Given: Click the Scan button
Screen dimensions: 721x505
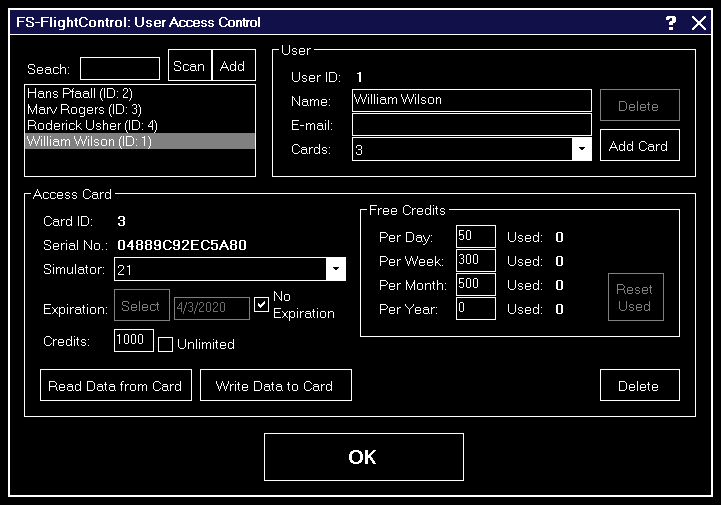Looking at the screenshot, I should pyautogui.click(x=189, y=65).
